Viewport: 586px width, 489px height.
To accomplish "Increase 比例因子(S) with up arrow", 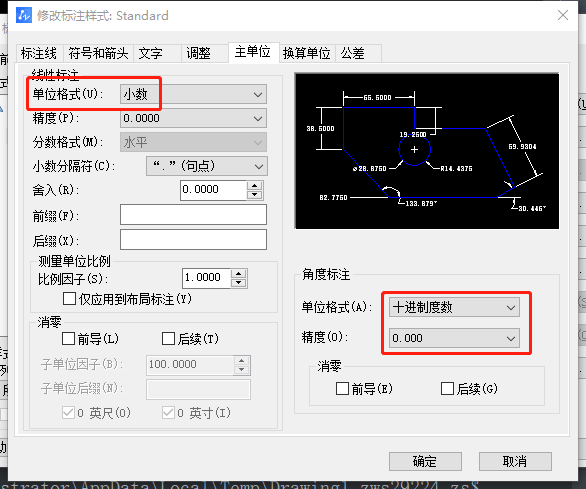I will tap(238, 273).
